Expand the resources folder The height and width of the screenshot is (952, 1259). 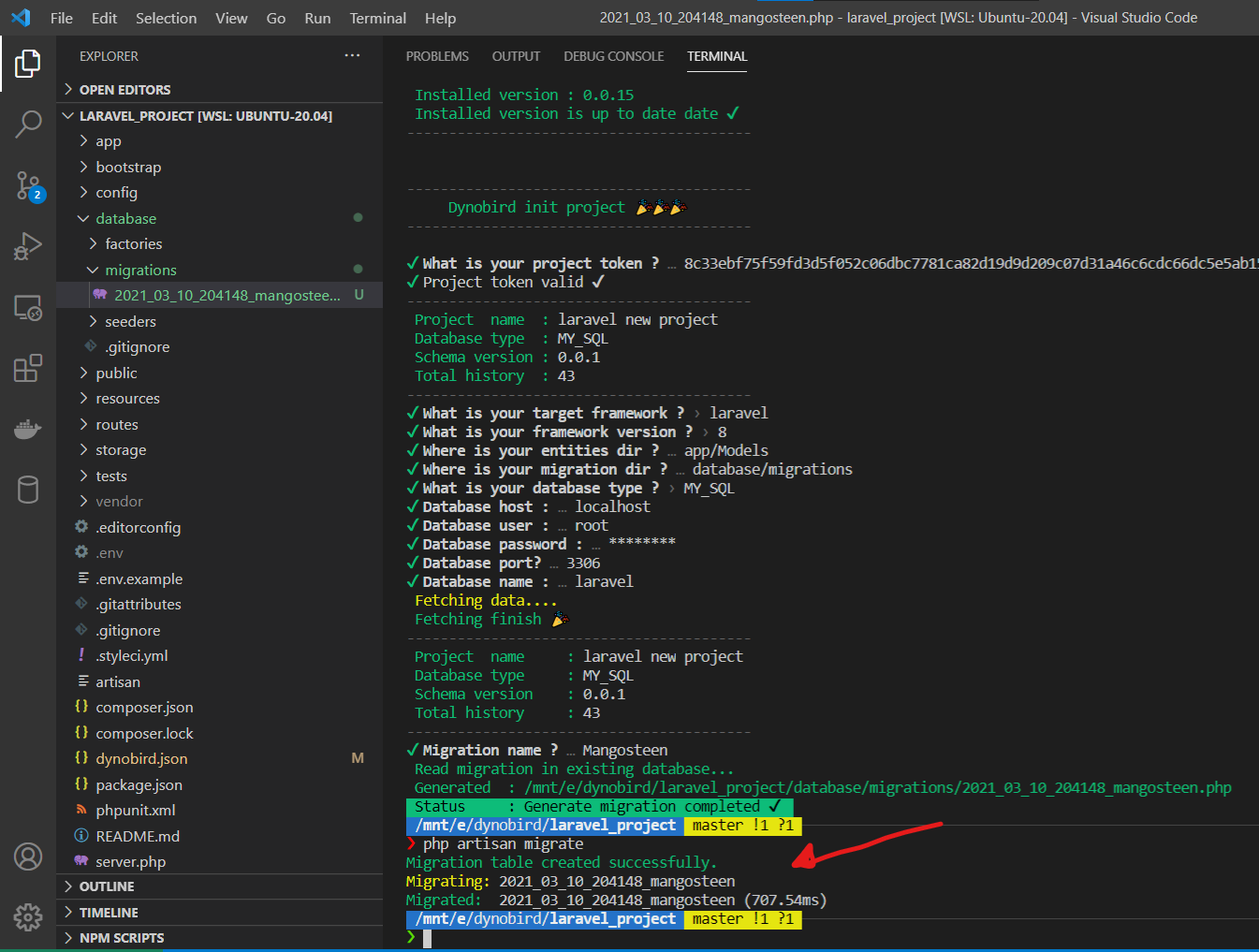(x=219, y=399)
